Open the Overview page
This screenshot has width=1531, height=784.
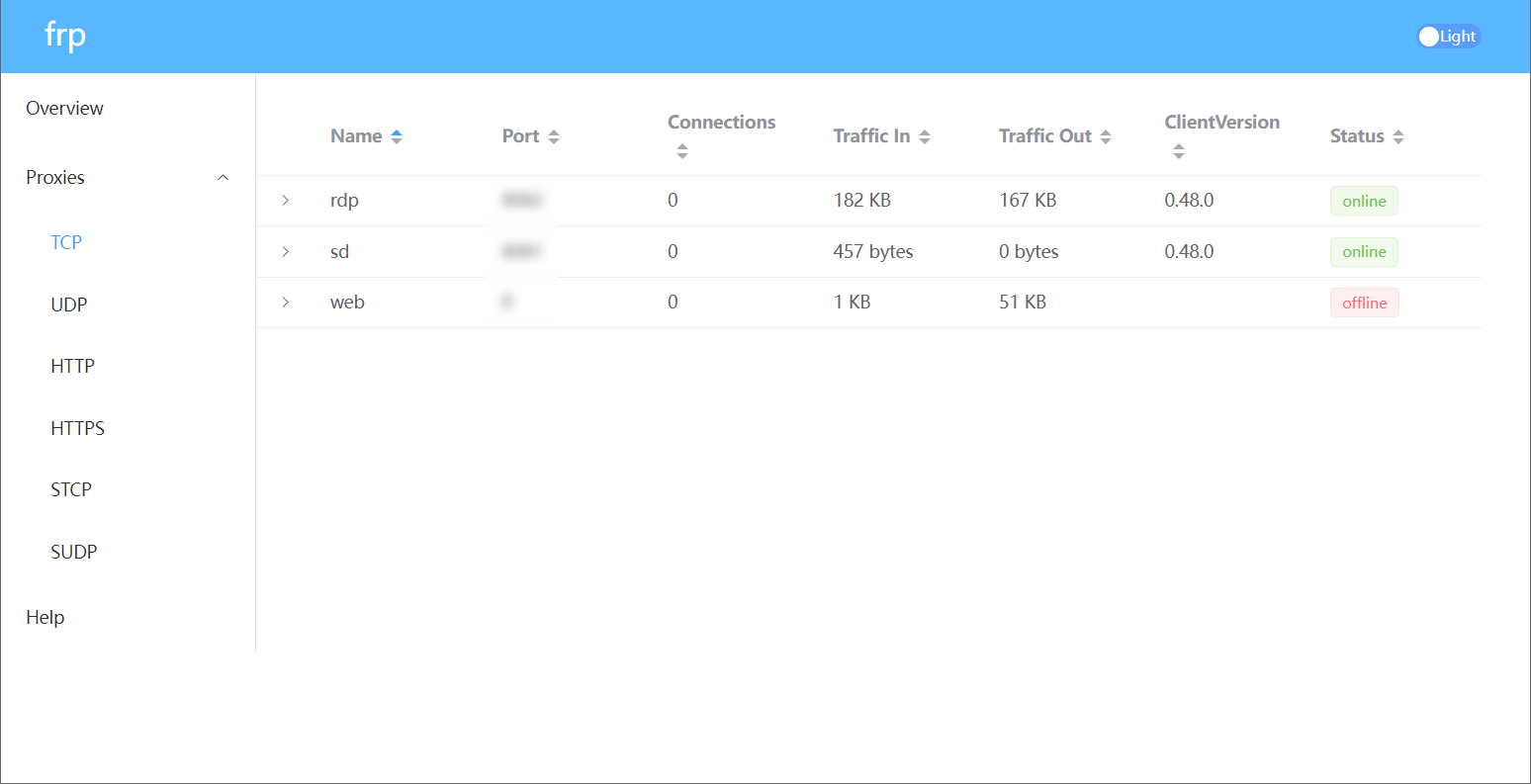(x=65, y=109)
